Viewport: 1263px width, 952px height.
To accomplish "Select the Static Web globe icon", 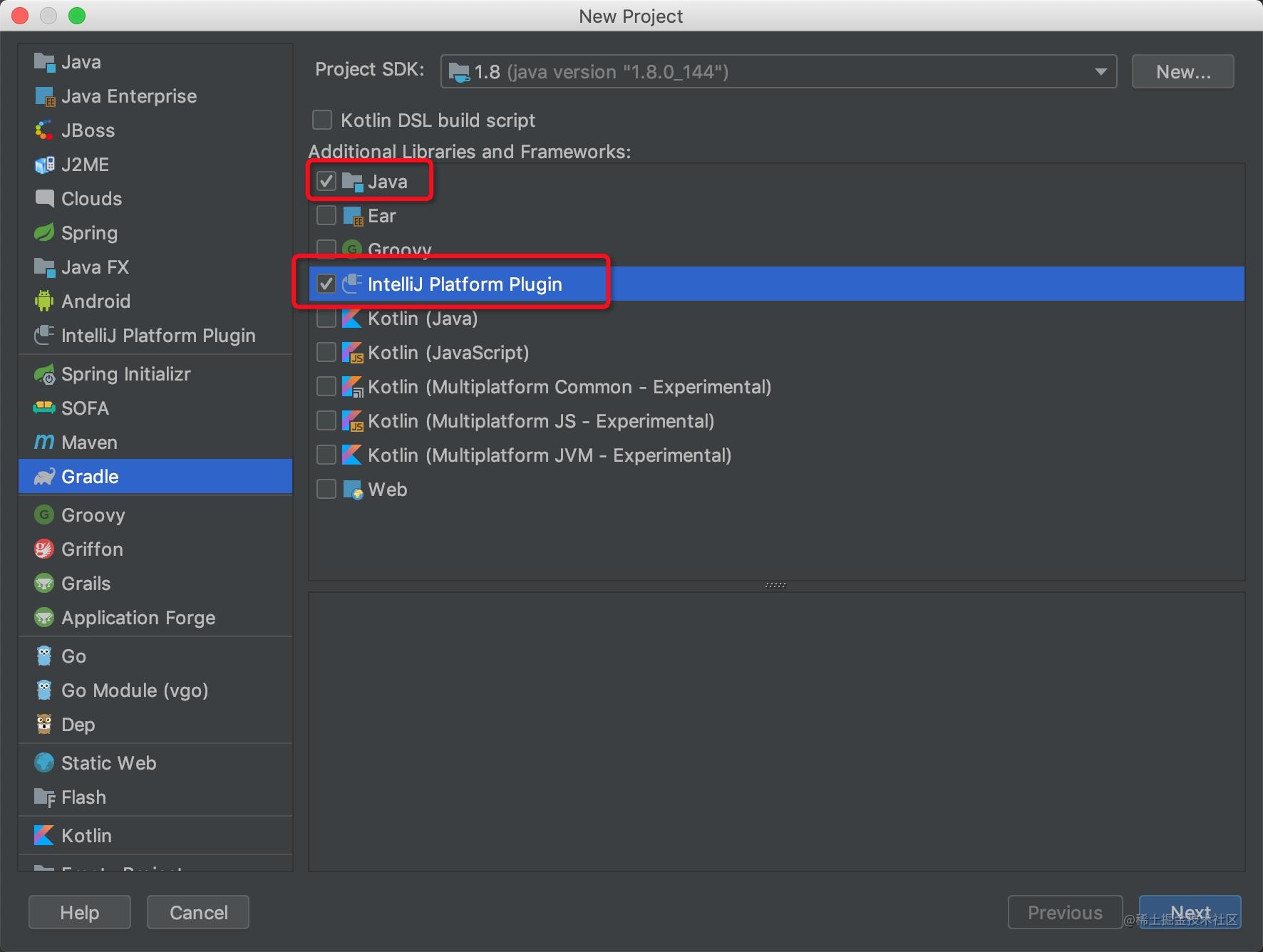I will coord(44,763).
